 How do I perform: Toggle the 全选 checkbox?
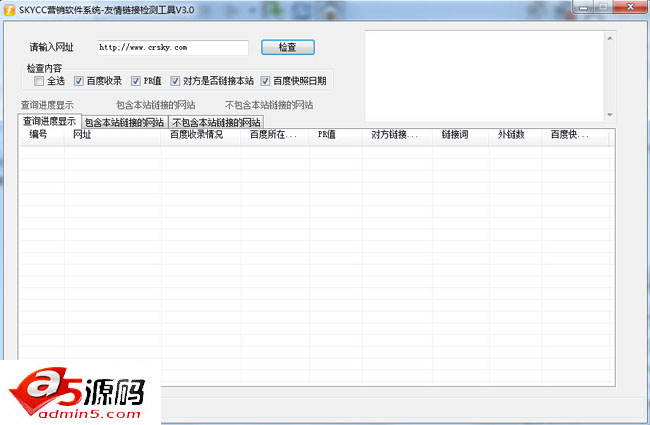[39, 81]
